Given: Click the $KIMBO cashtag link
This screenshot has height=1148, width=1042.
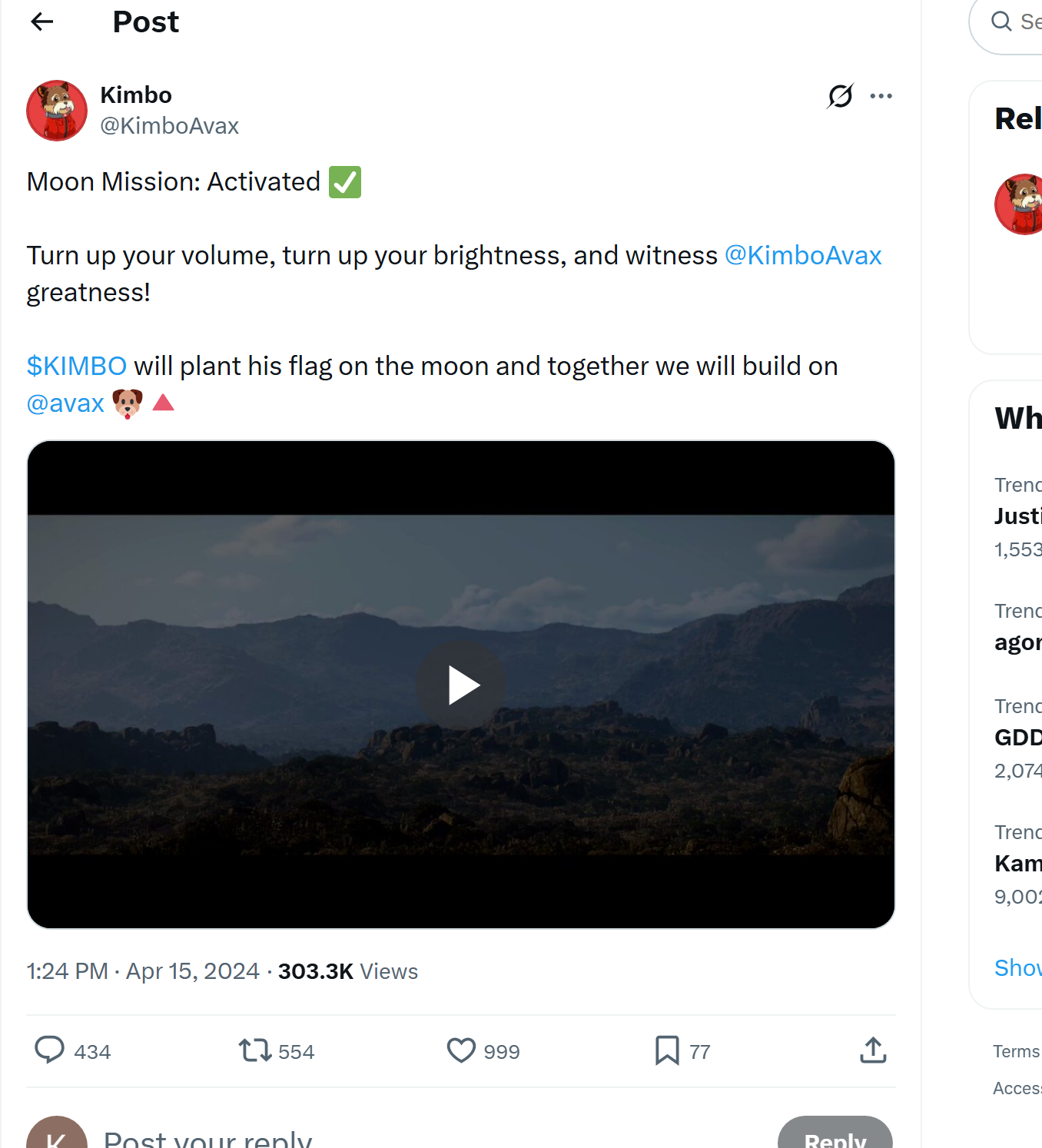Looking at the screenshot, I should [77, 366].
